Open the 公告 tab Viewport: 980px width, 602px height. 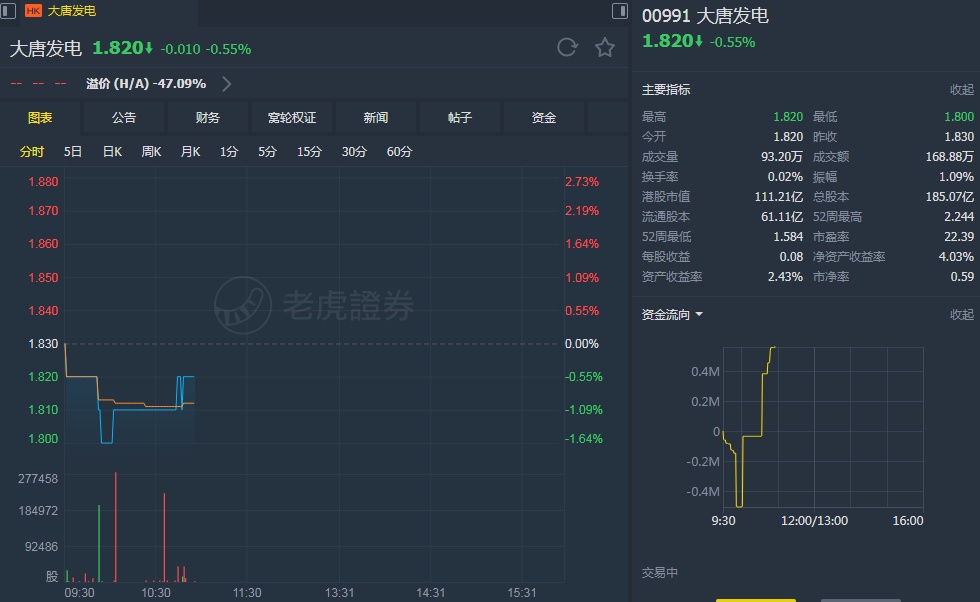(x=124, y=118)
